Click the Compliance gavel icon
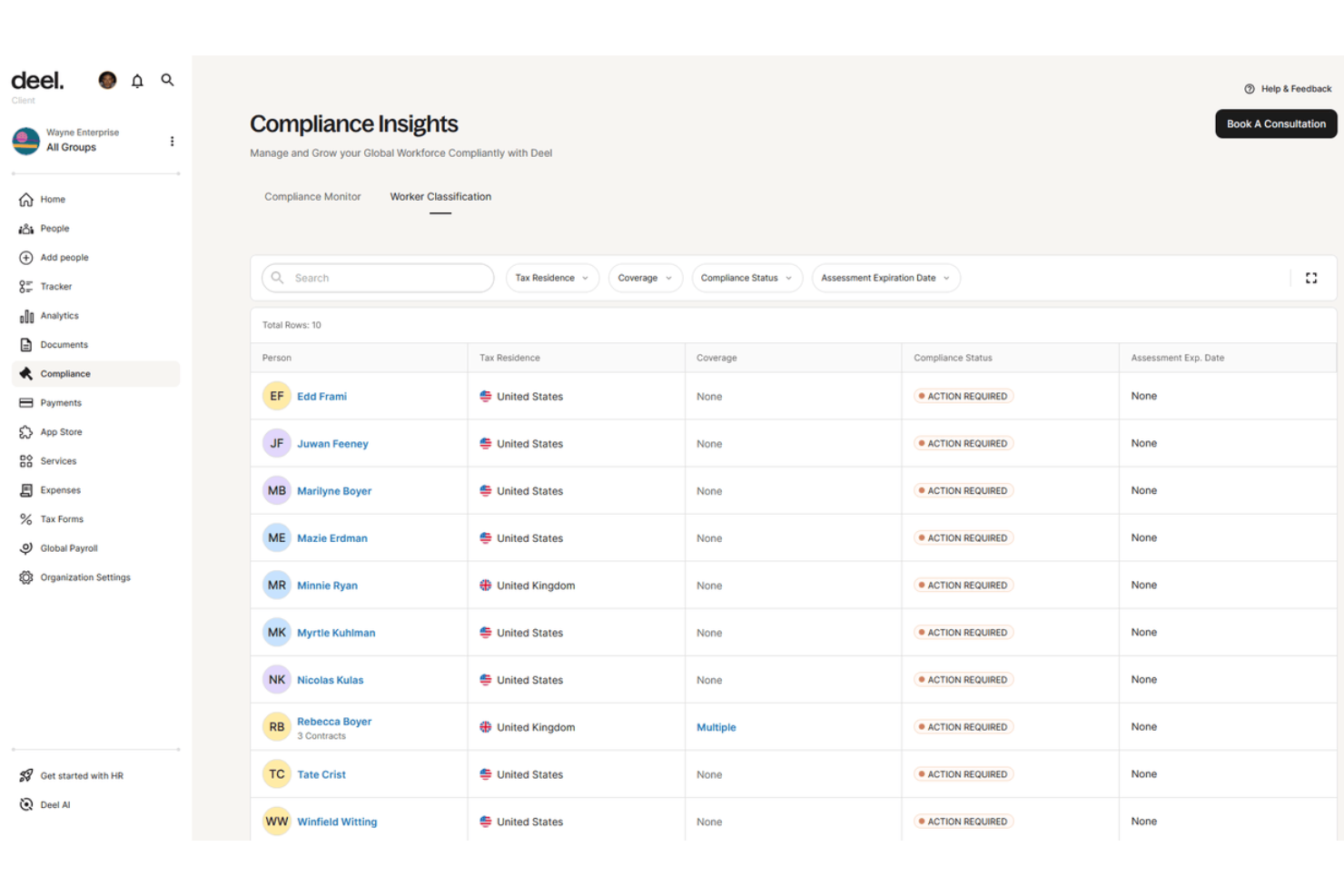1344x896 pixels. (x=26, y=374)
